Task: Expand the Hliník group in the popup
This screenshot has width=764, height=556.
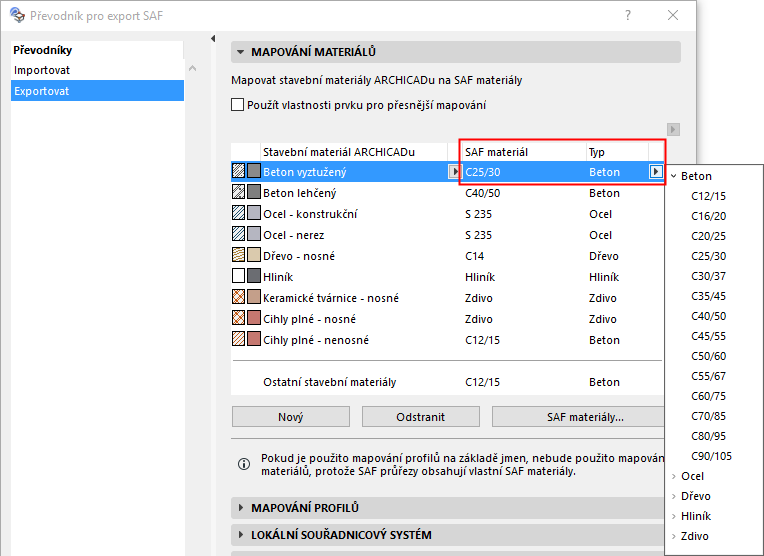Action: (674, 516)
